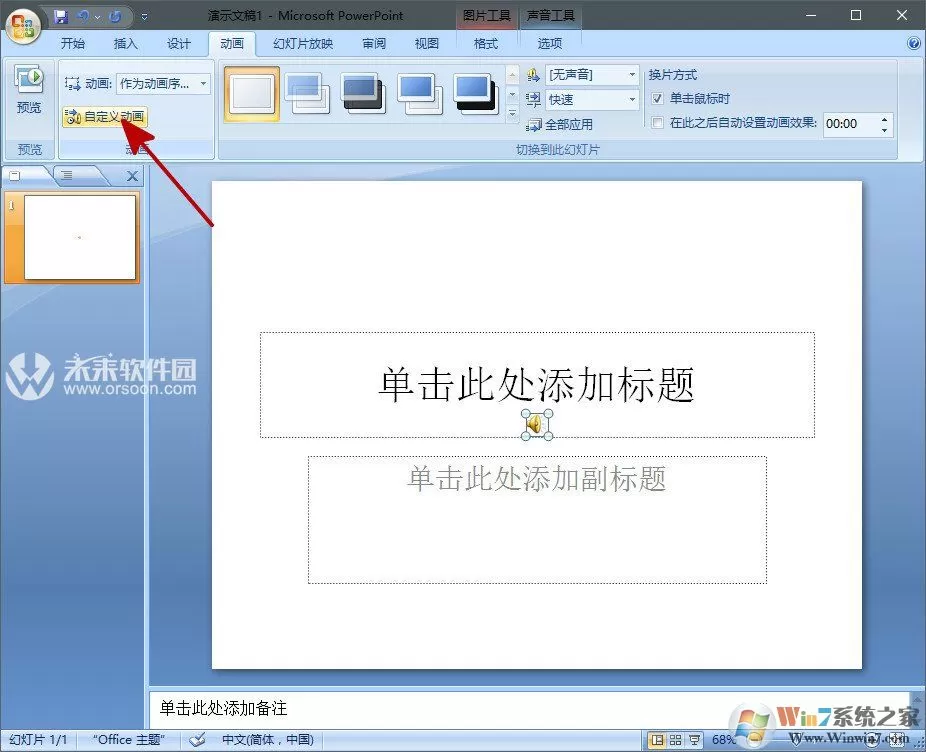
Task: Increase the auto-advance time spinner
Action: click(884, 119)
